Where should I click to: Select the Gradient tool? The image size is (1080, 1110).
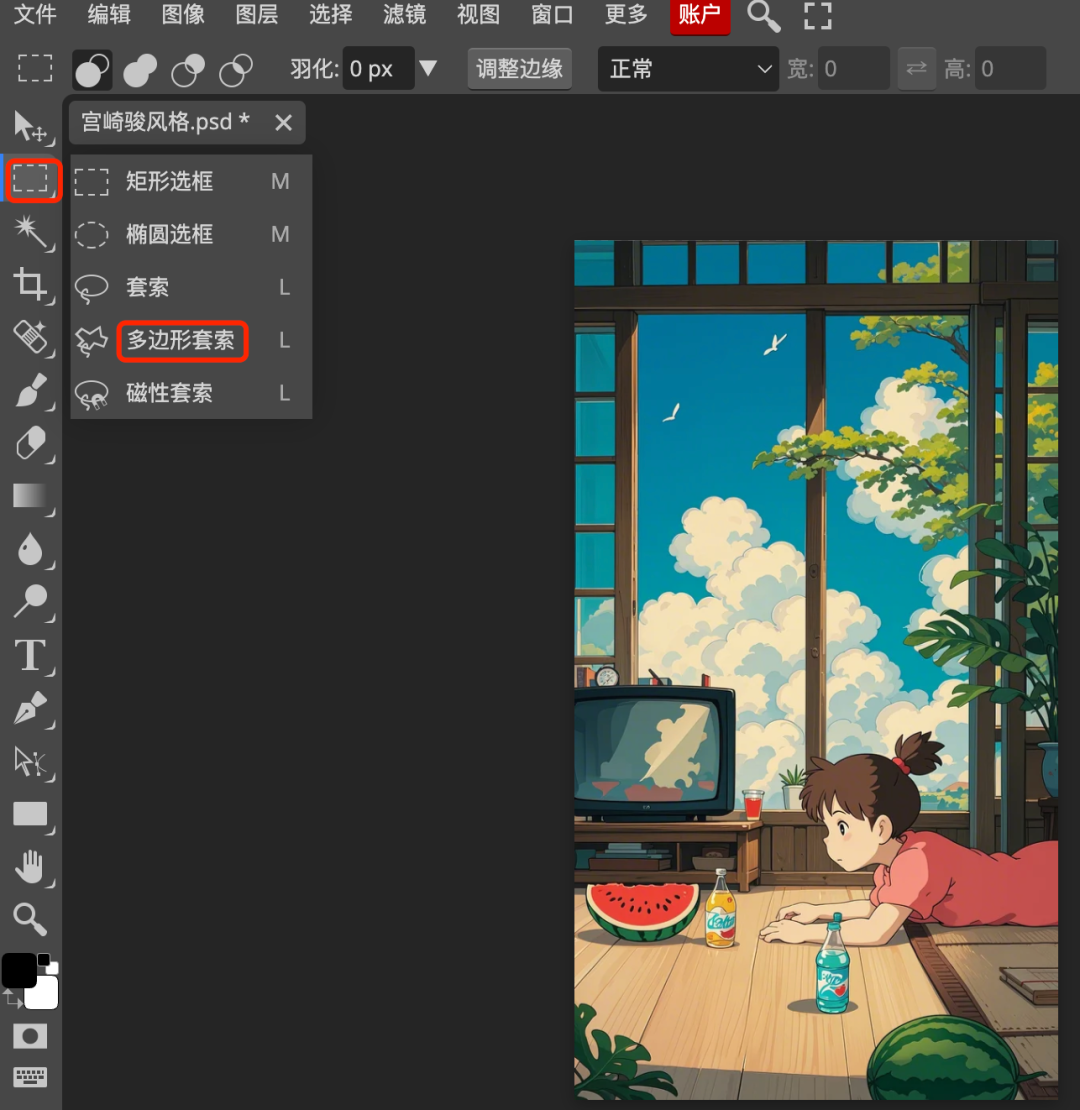(30, 496)
